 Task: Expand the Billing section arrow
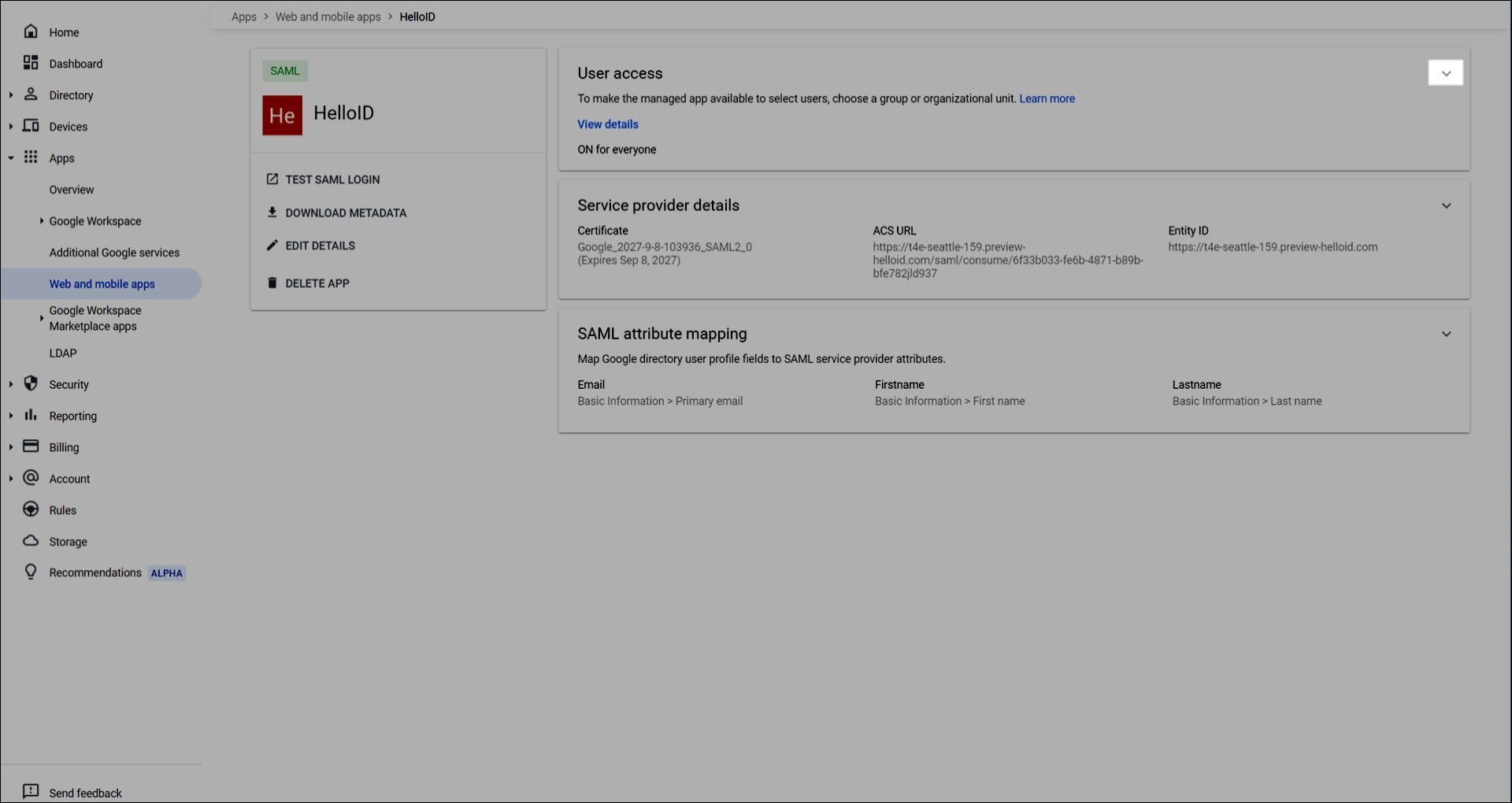coord(11,447)
